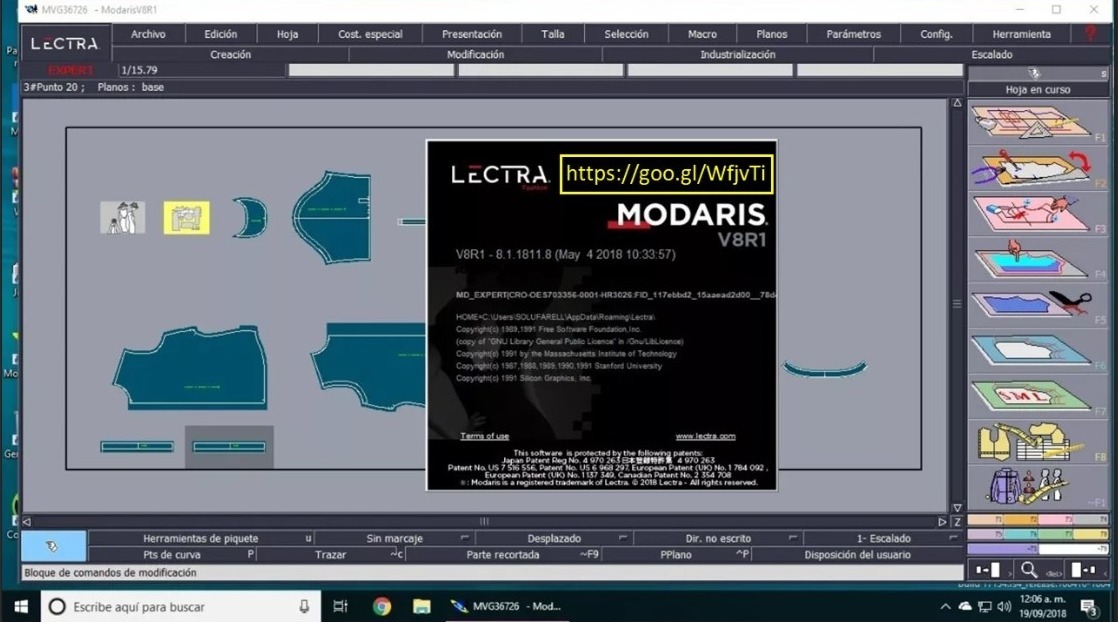Click the MVG36726 Modaris taskbar button
This screenshot has height=622, width=1118.
pos(508,606)
